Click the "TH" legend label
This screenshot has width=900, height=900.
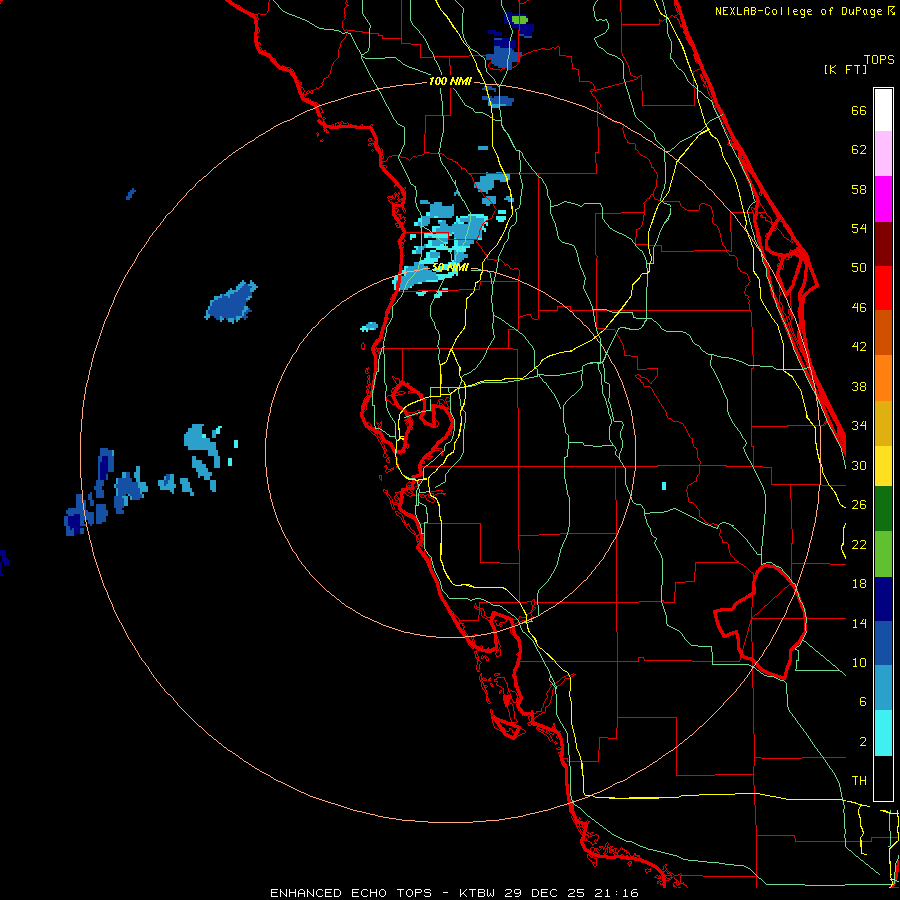pyautogui.click(x=859, y=781)
